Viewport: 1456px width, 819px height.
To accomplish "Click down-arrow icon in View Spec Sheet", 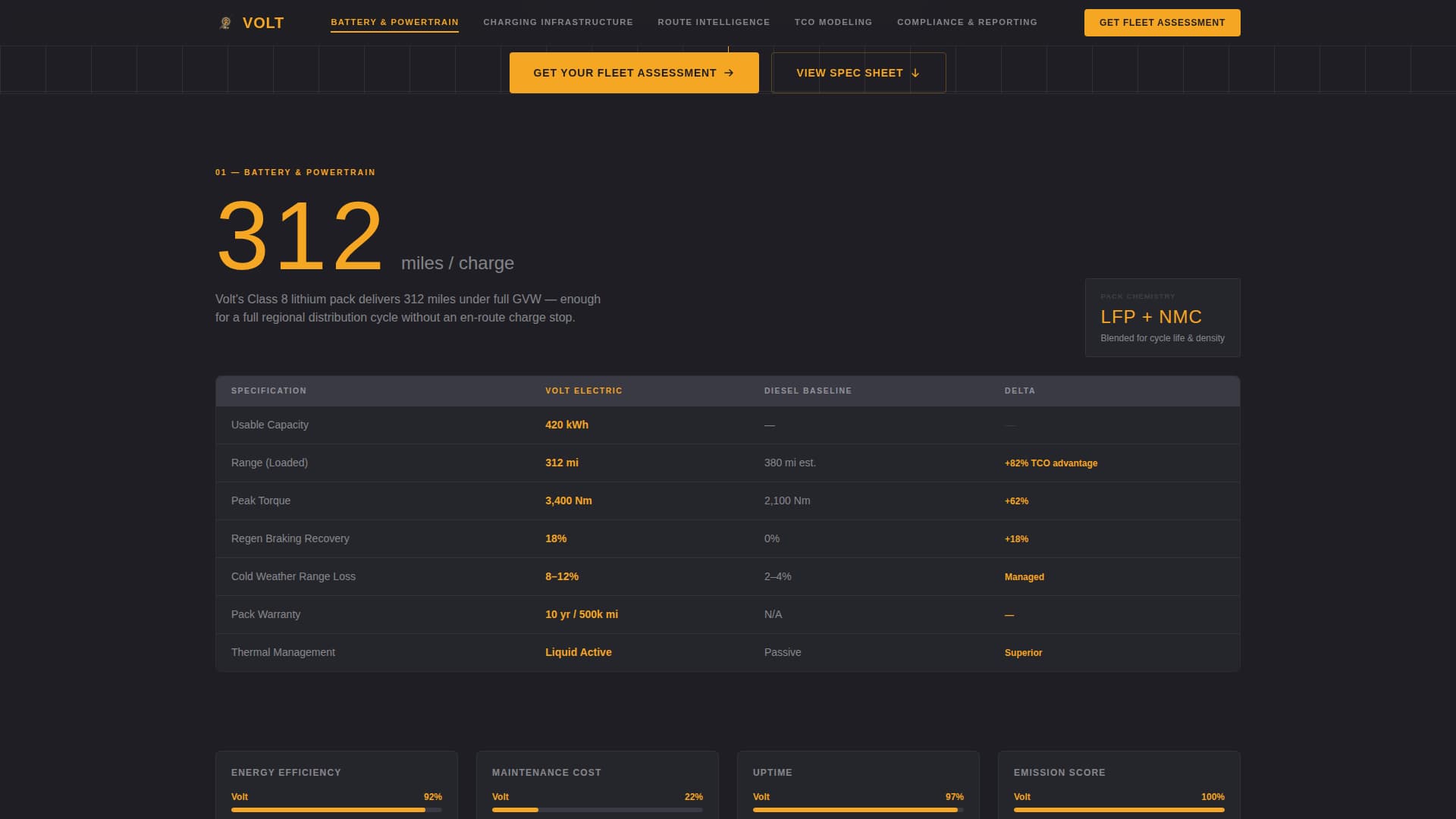I will tap(915, 73).
